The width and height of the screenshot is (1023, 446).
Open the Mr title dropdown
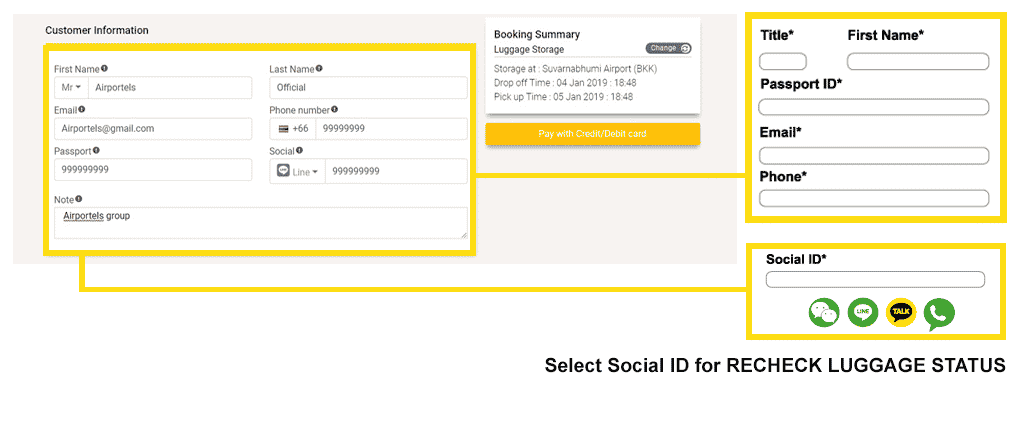pos(71,87)
